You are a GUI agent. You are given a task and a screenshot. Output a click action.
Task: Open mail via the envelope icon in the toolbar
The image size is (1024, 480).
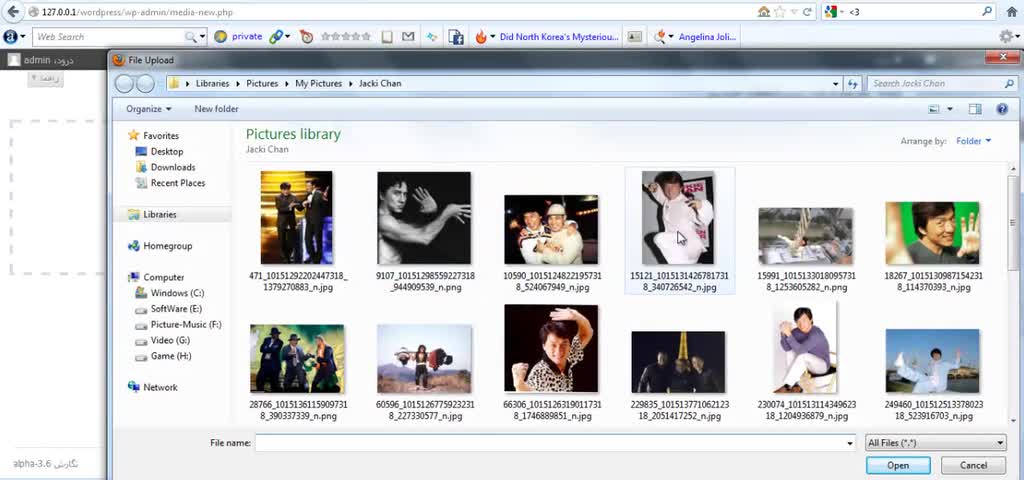(x=408, y=37)
